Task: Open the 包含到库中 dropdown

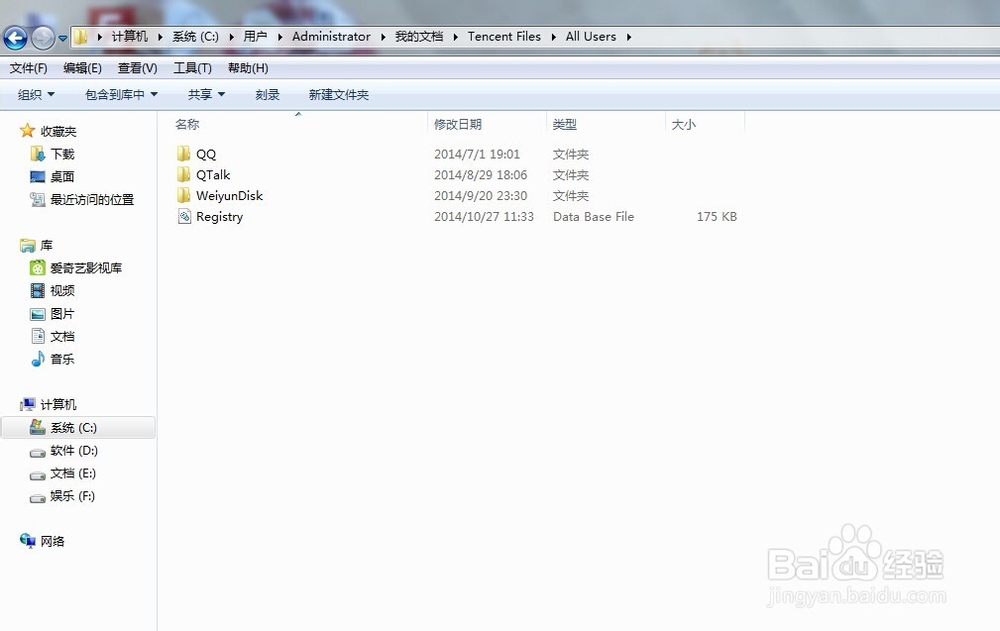Action: (x=121, y=94)
